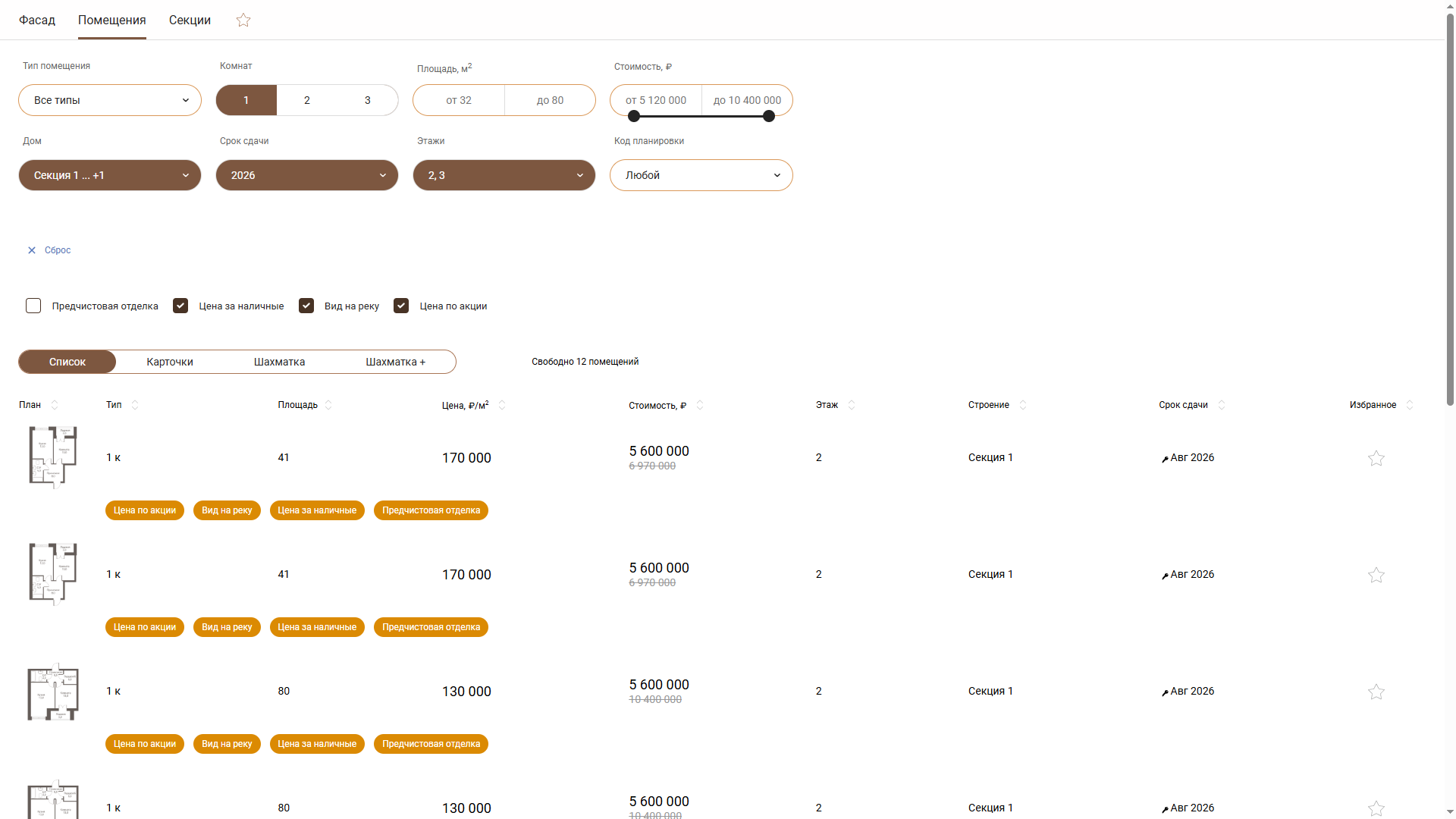Click the left handle of the price slider
Viewport: 1456px width, 819px height.
click(634, 116)
